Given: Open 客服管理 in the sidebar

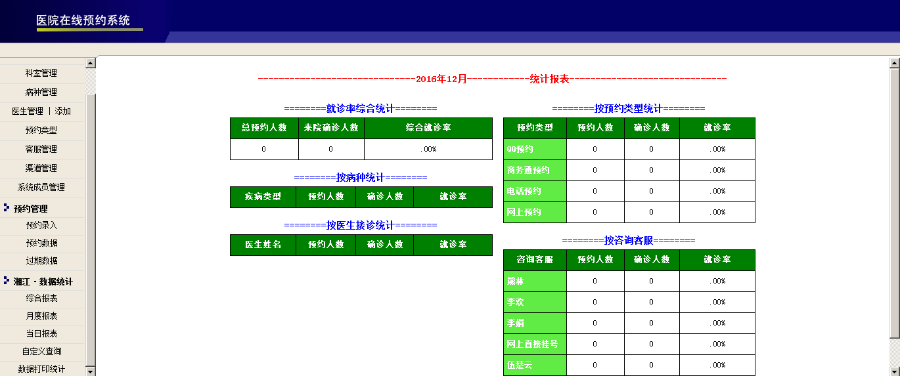Looking at the screenshot, I should pos(41,149).
